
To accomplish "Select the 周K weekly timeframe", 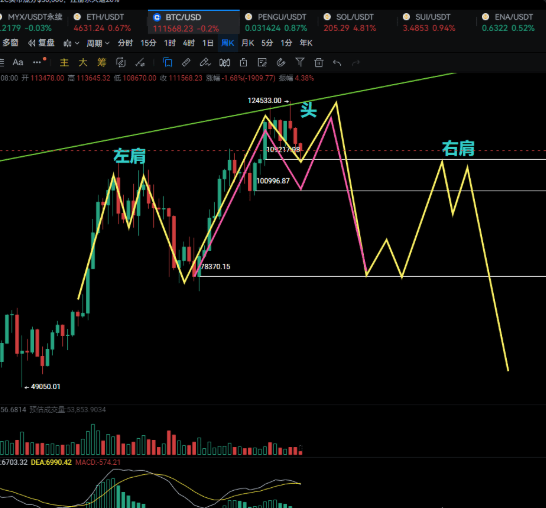I will (x=228, y=43).
